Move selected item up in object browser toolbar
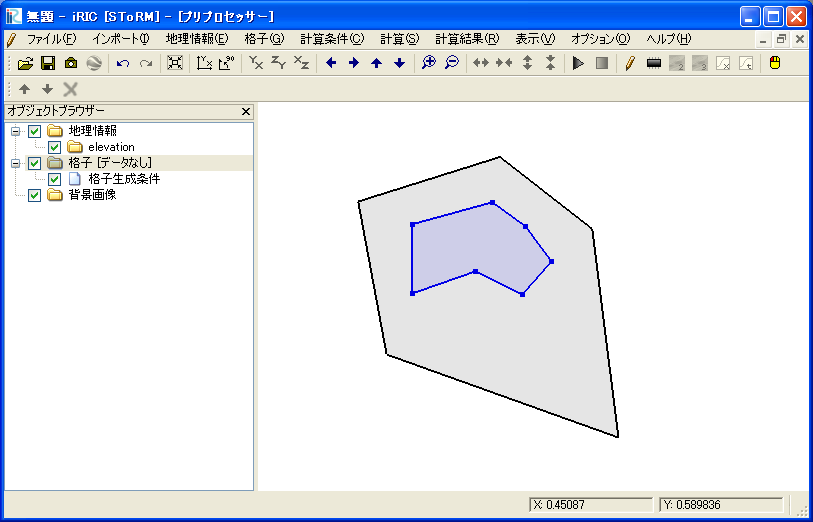The width and height of the screenshot is (813, 522). click(24, 89)
